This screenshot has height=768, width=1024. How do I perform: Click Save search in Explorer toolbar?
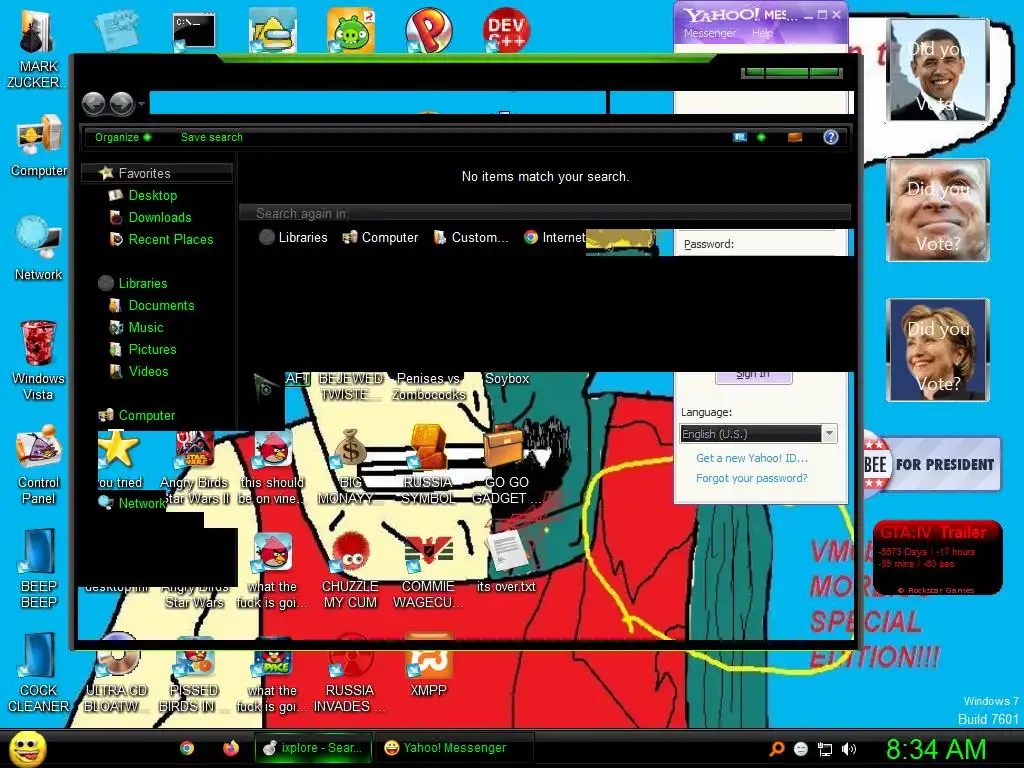coord(212,137)
